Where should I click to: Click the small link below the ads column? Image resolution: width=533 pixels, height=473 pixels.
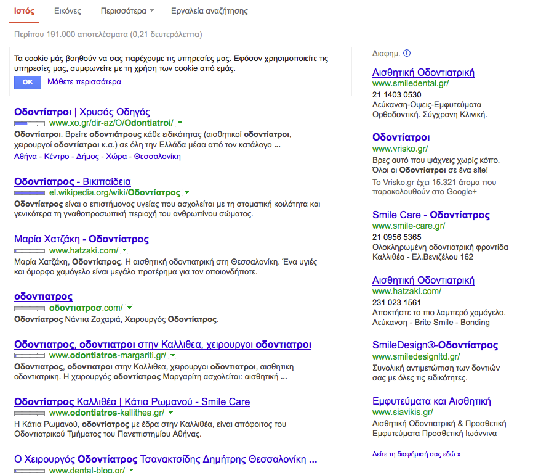click(416, 454)
